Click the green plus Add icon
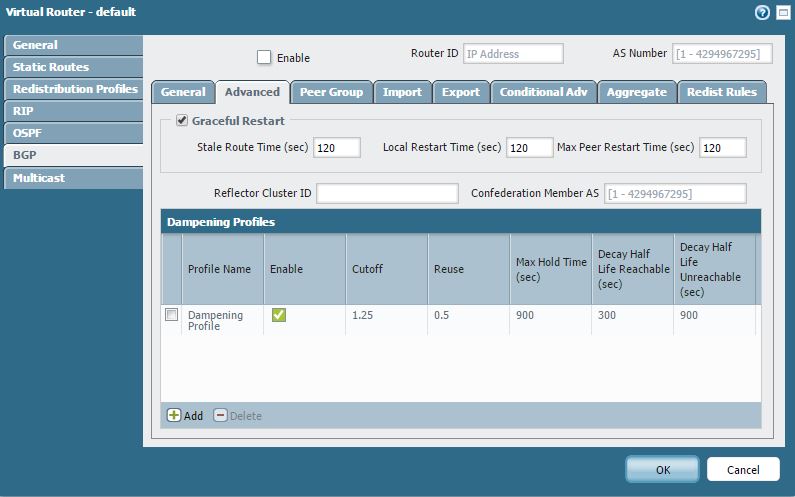Image resolution: width=795 pixels, height=497 pixels. pos(174,415)
